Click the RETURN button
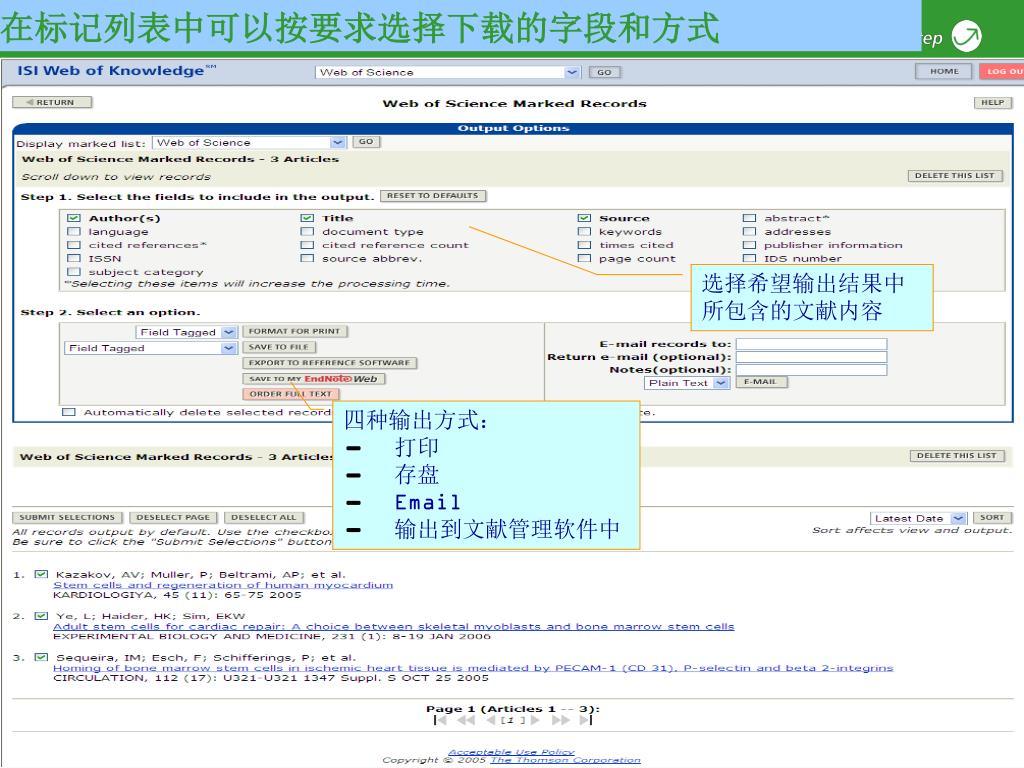The width and height of the screenshot is (1024, 768). tap(52, 103)
